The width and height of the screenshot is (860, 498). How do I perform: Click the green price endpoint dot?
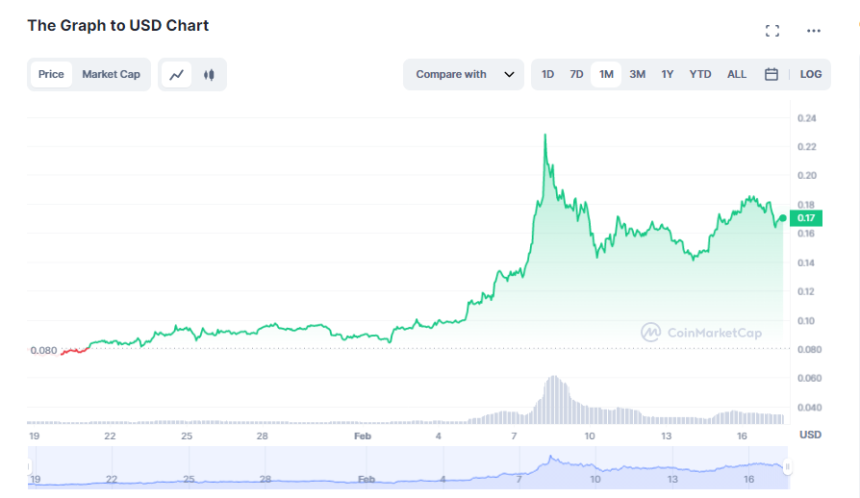(x=783, y=218)
